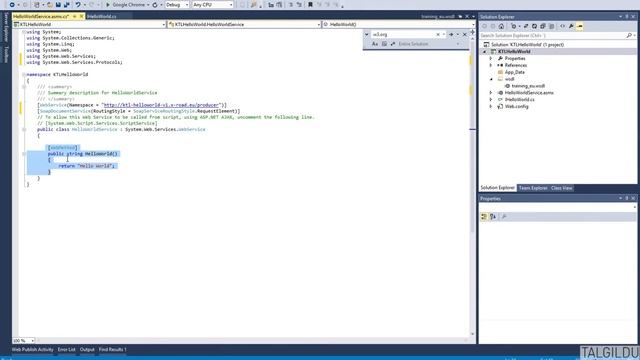Open the Error List tab

67,350
